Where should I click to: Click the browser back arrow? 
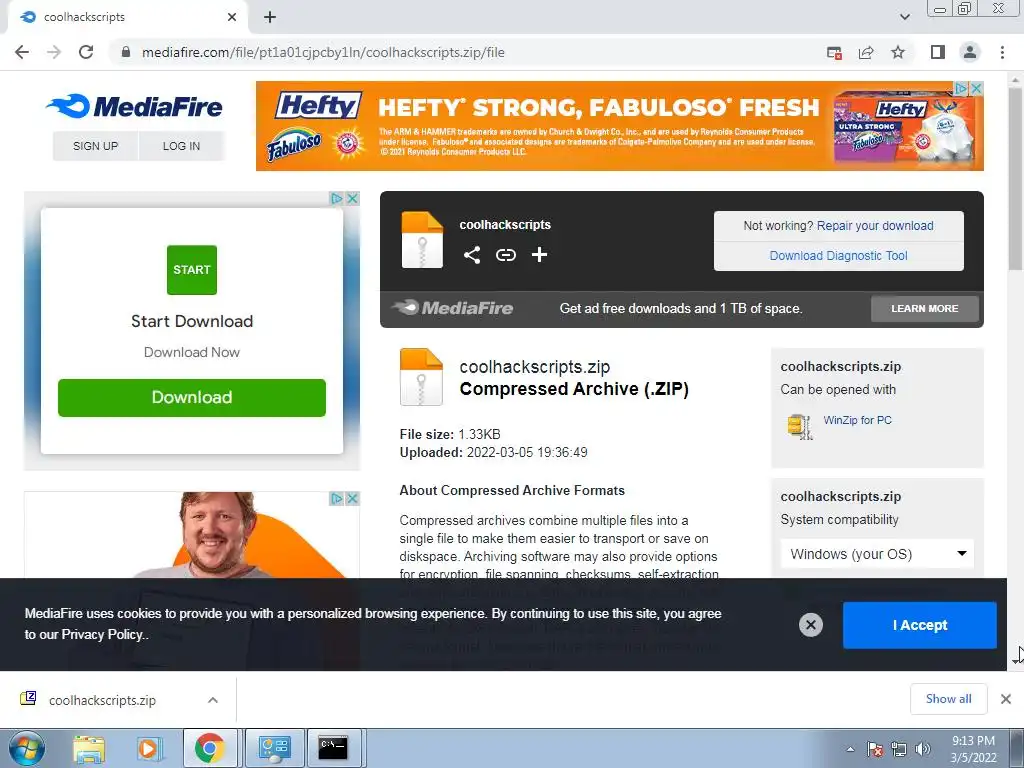pos(22,52)
